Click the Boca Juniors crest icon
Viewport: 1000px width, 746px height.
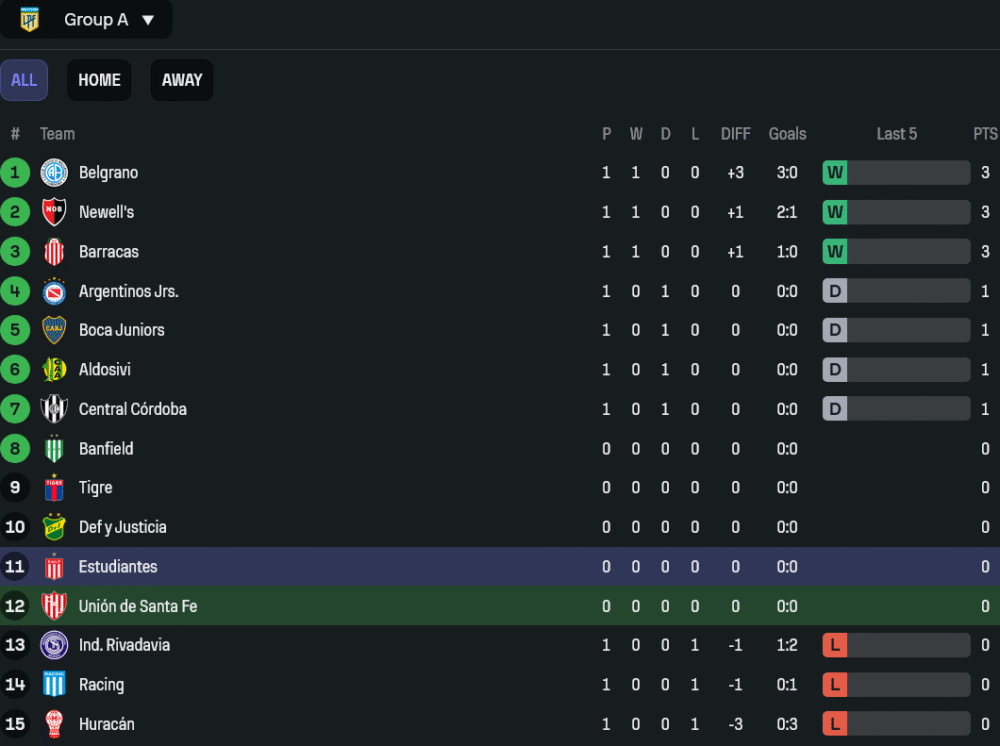54,330
